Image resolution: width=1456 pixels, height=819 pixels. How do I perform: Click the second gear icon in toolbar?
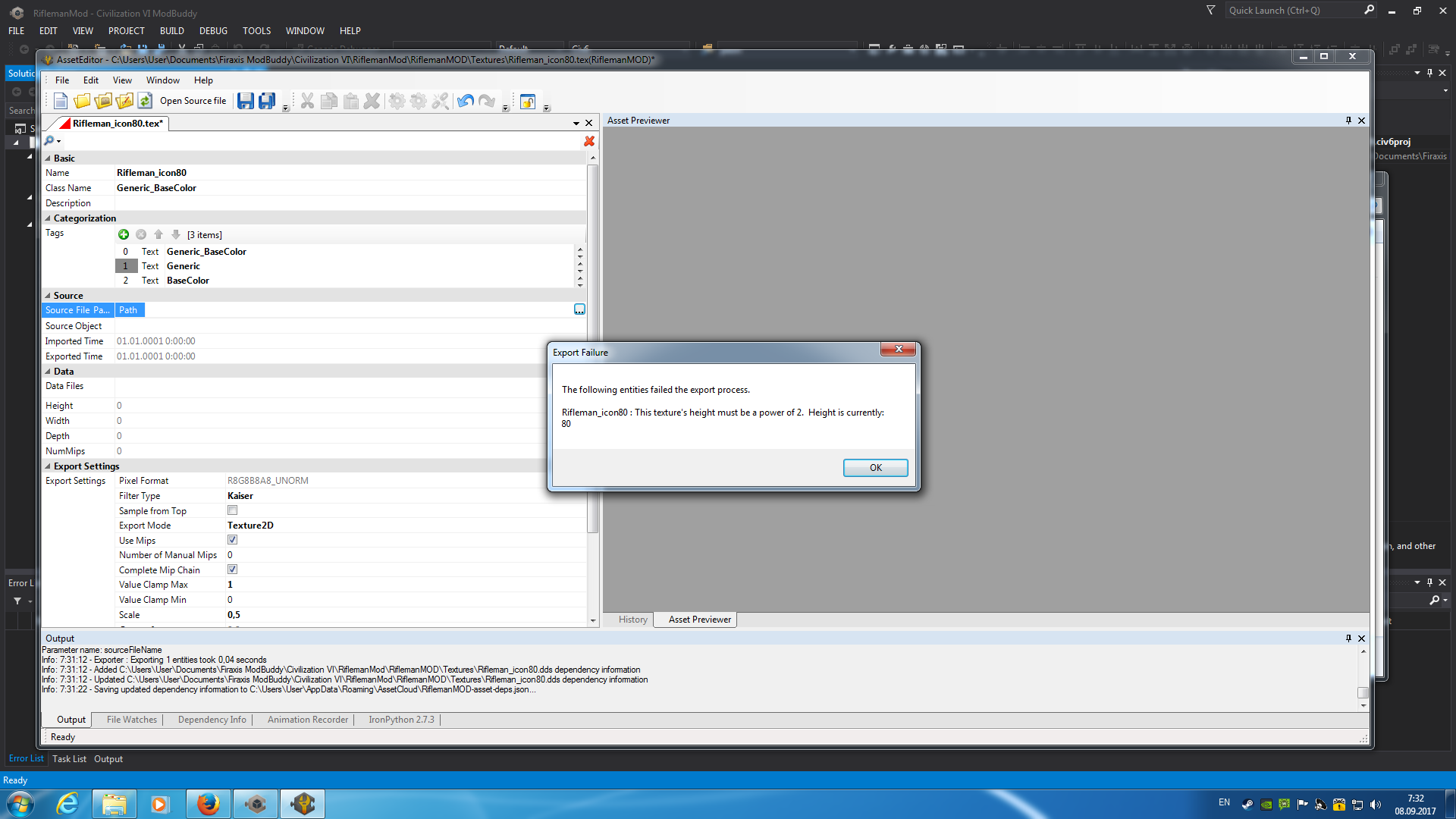point(418,101)
